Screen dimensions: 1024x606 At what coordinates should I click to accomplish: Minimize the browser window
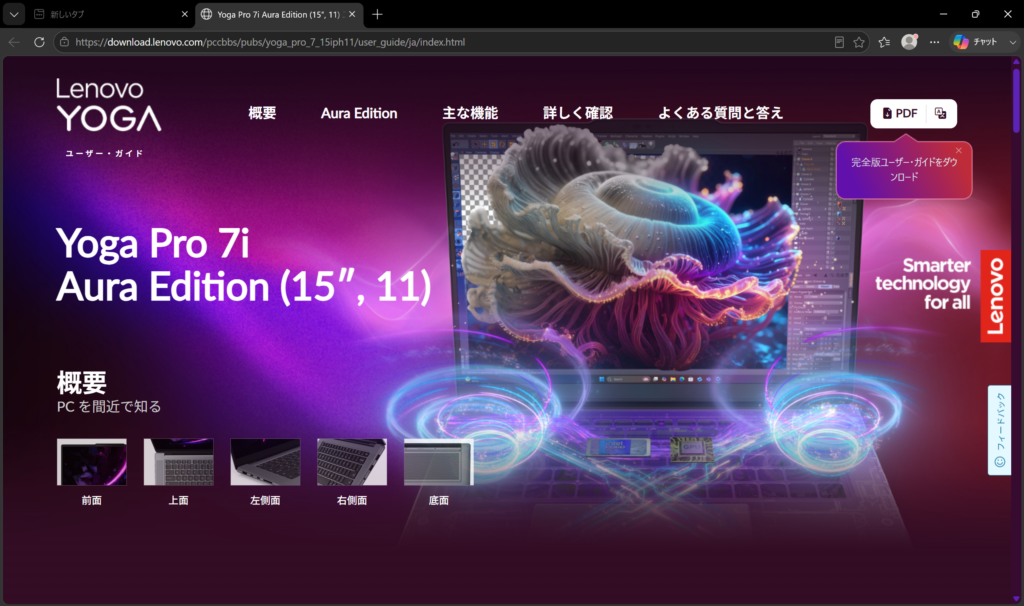[943, 14]
